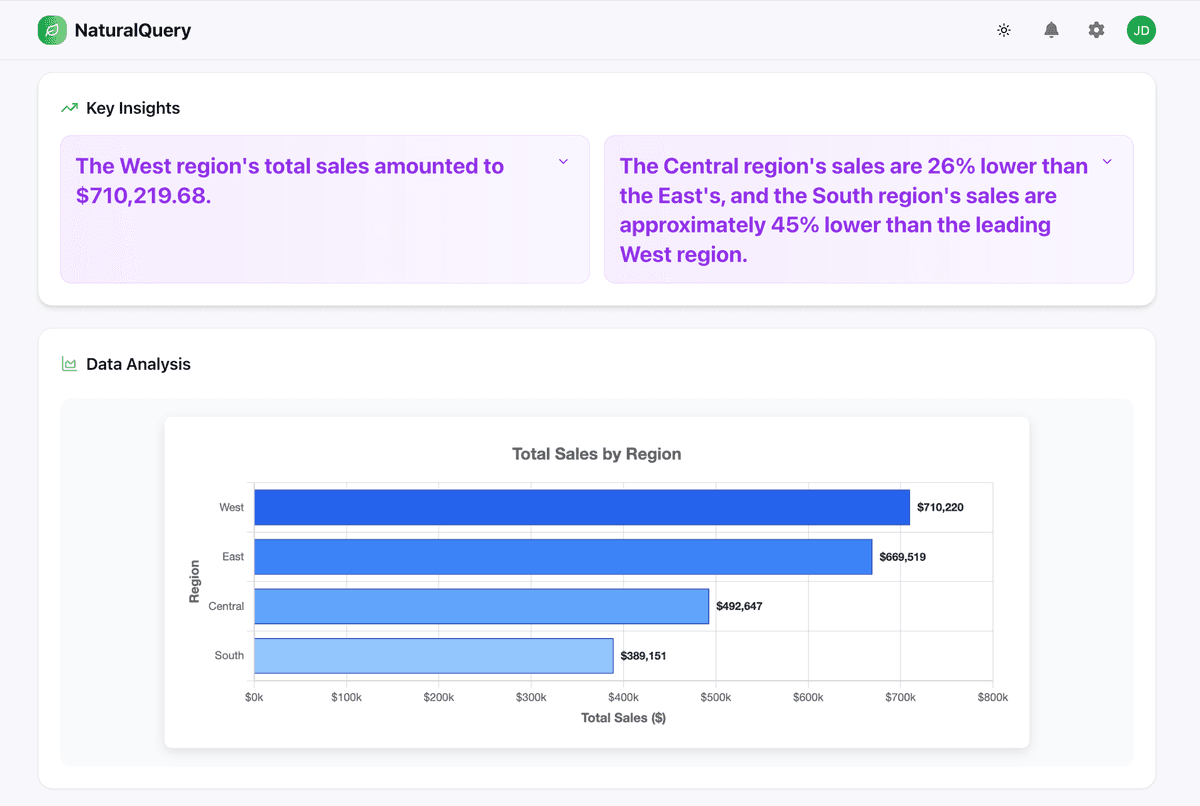The image size is (1200, 806).
Task: Click the NaturalQuery brand name
Action: [132, 30]
